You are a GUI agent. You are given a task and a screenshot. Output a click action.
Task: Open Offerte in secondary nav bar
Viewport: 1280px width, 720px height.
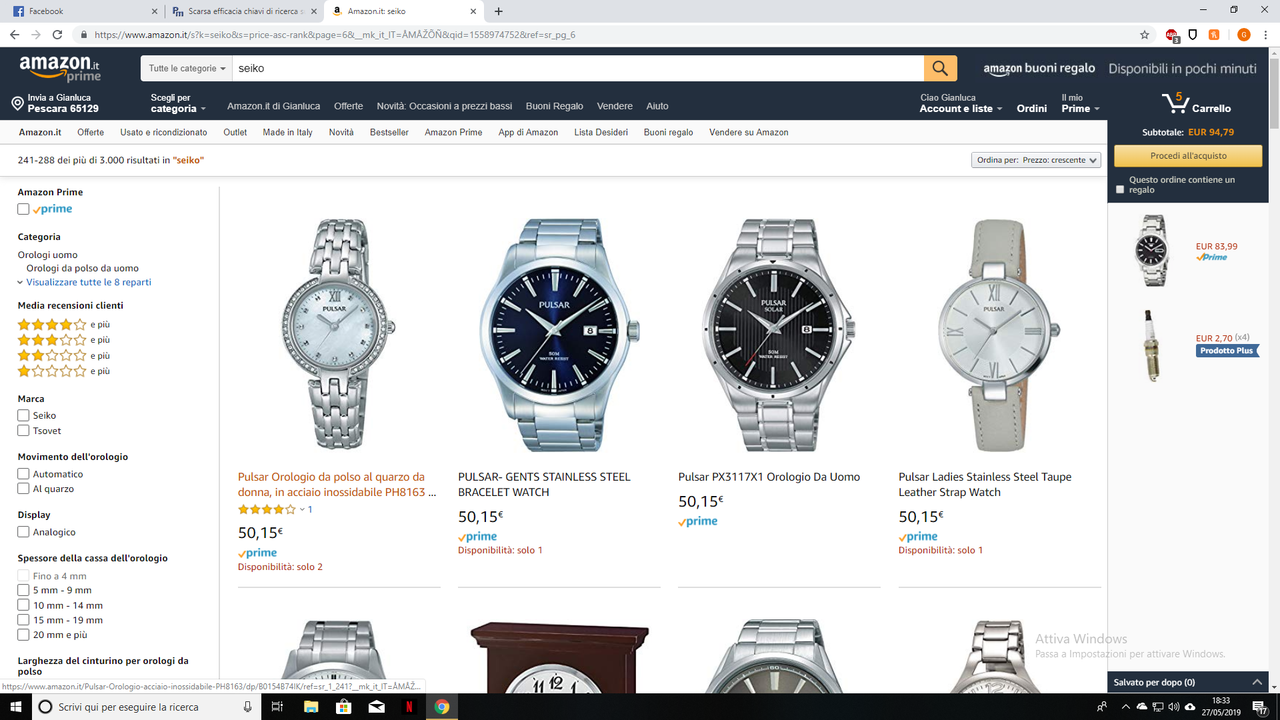(x=90, y=132)
